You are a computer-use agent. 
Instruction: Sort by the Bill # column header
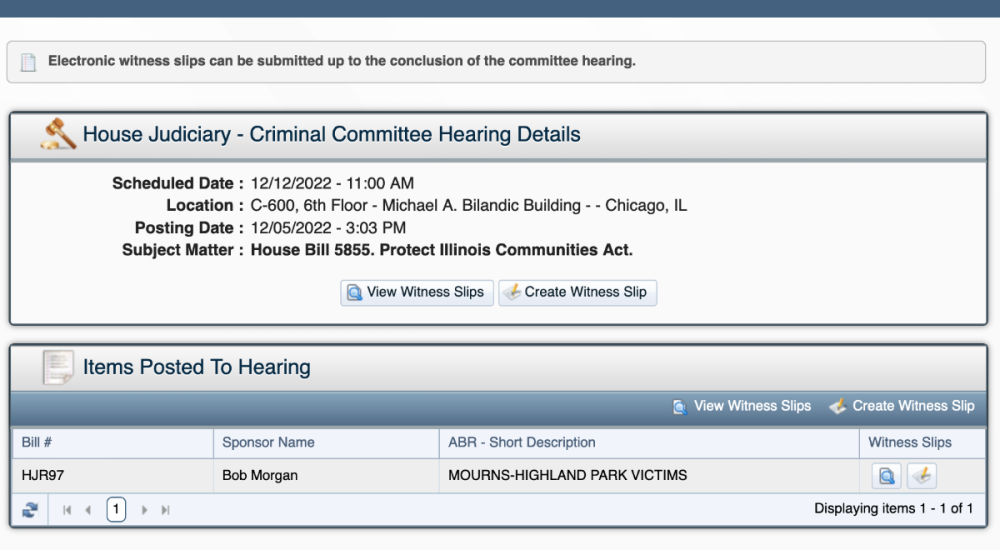pos(113,443)
